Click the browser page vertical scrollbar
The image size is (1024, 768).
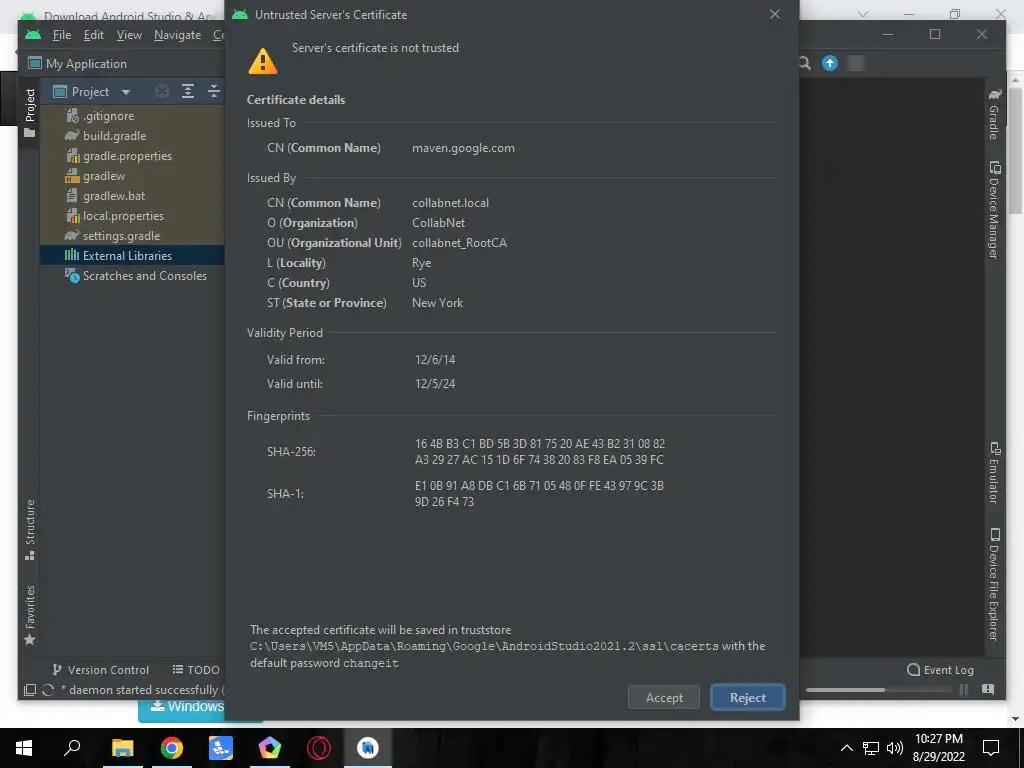[1016, 152]
